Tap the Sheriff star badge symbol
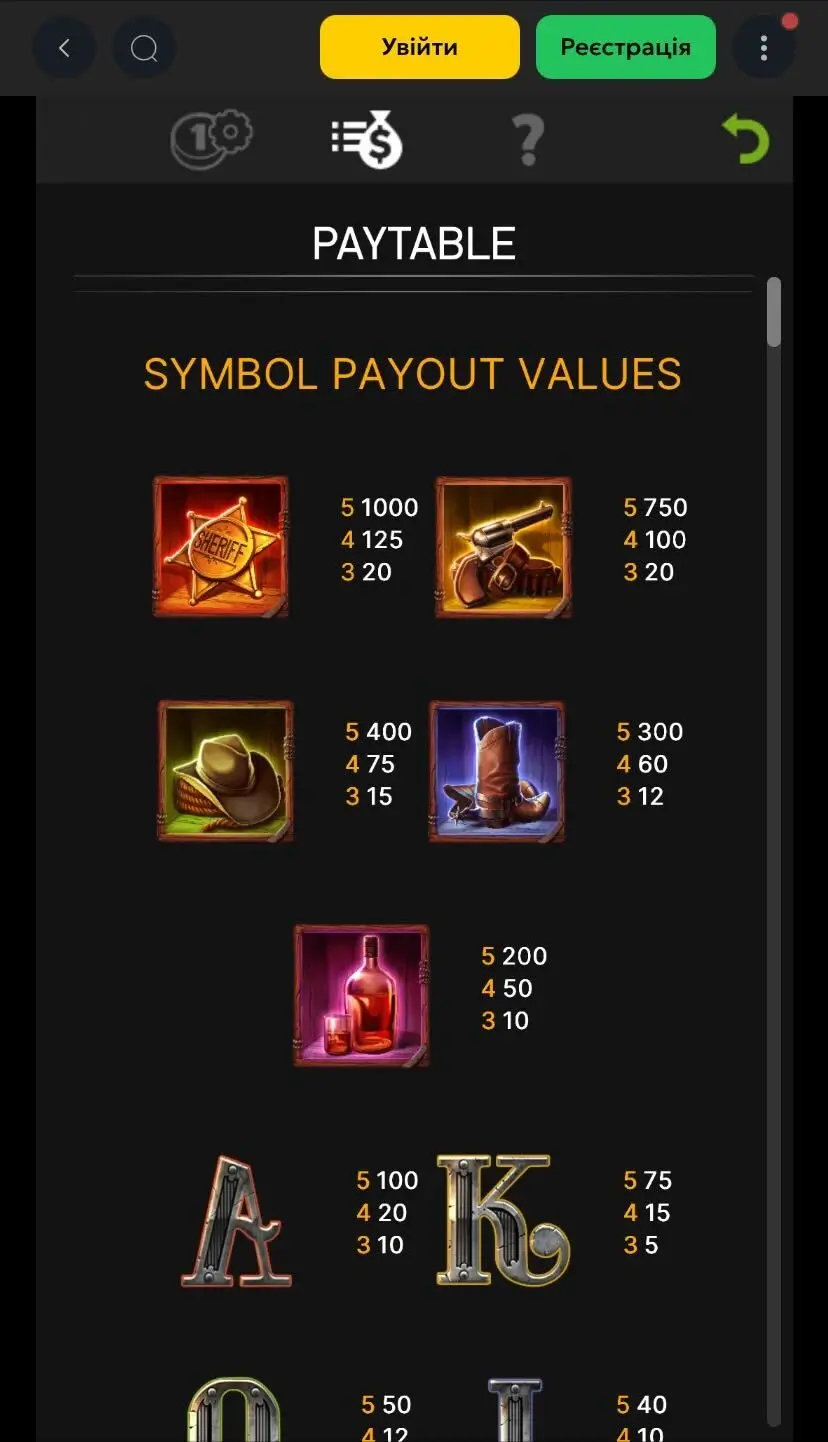Image resolution: width=828 pixels, height=1442 pixels. pos(221,546)
